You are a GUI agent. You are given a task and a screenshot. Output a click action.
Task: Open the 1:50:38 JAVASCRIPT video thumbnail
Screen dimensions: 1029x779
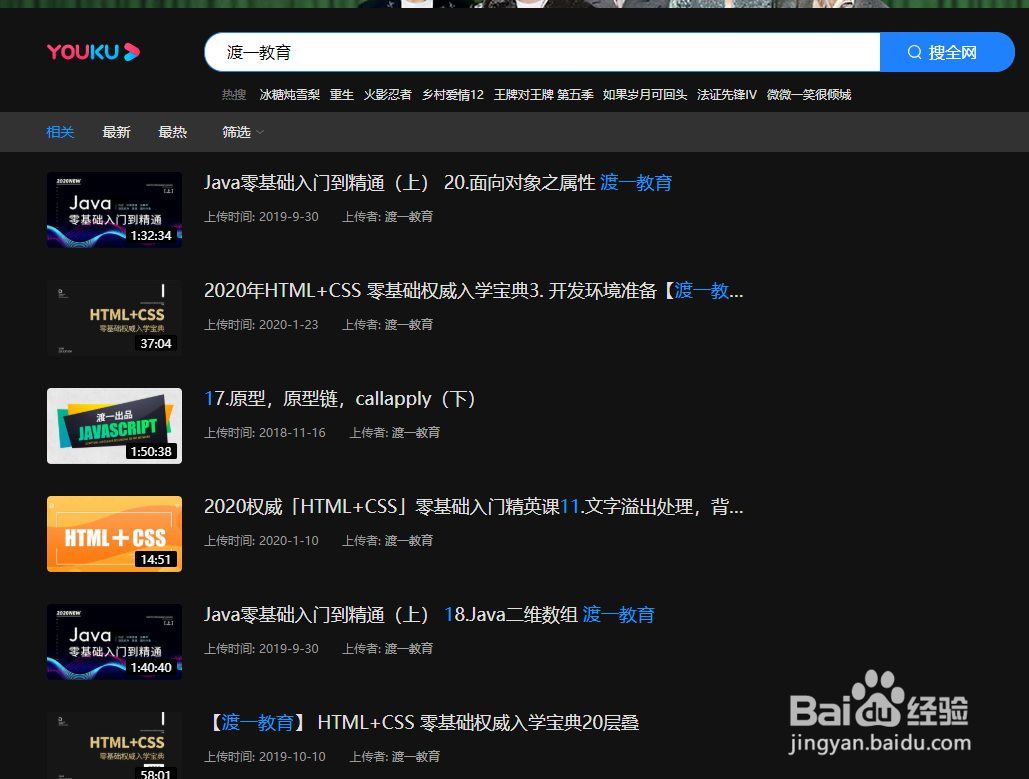[114, 426]
